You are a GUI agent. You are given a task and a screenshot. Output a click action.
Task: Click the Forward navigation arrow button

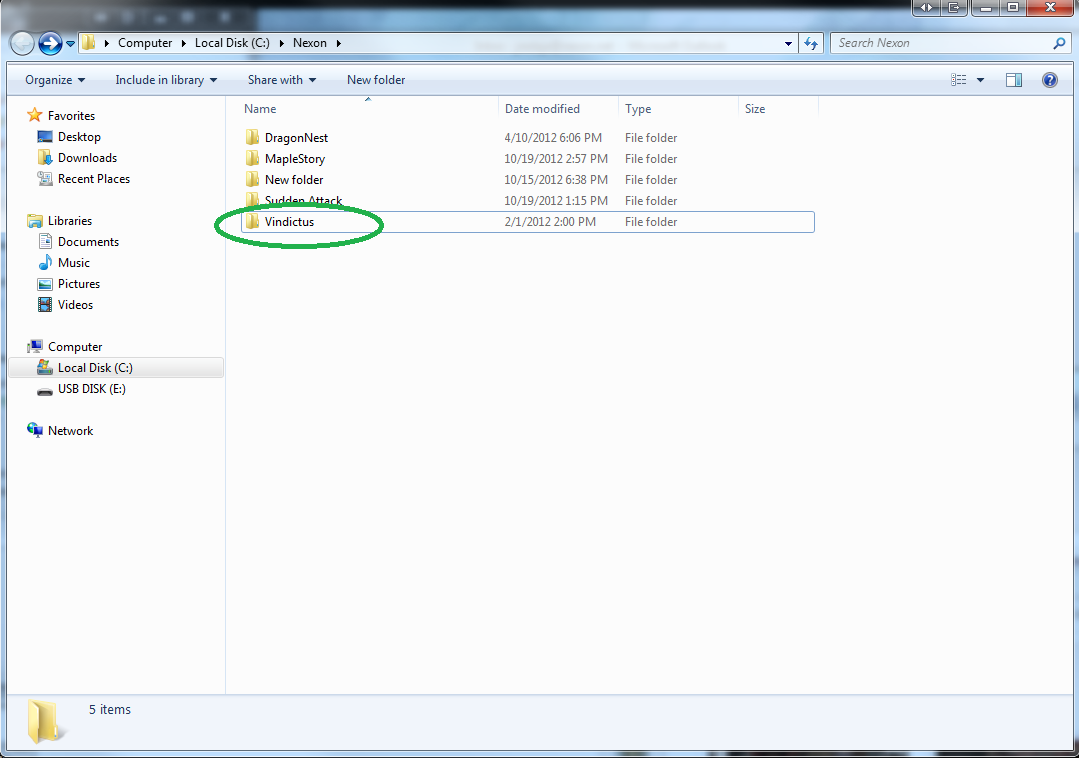(50, 43)
